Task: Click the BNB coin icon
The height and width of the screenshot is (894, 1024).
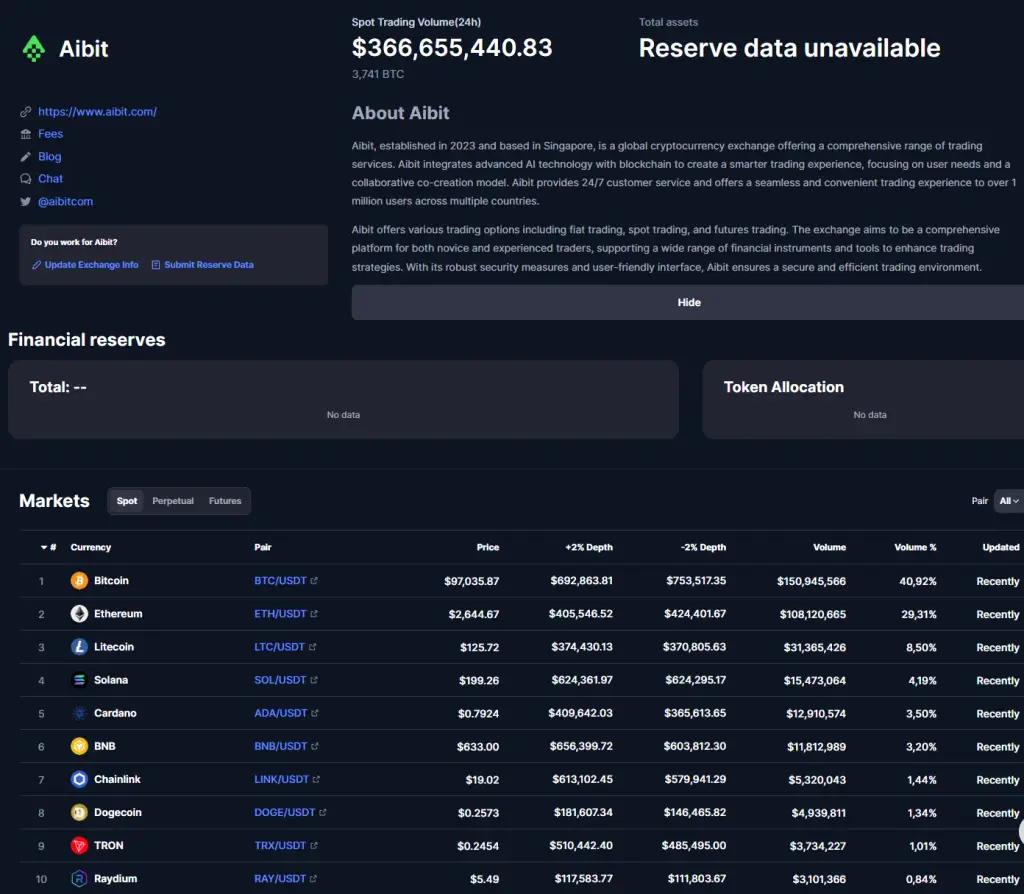Action: (79, 746)
